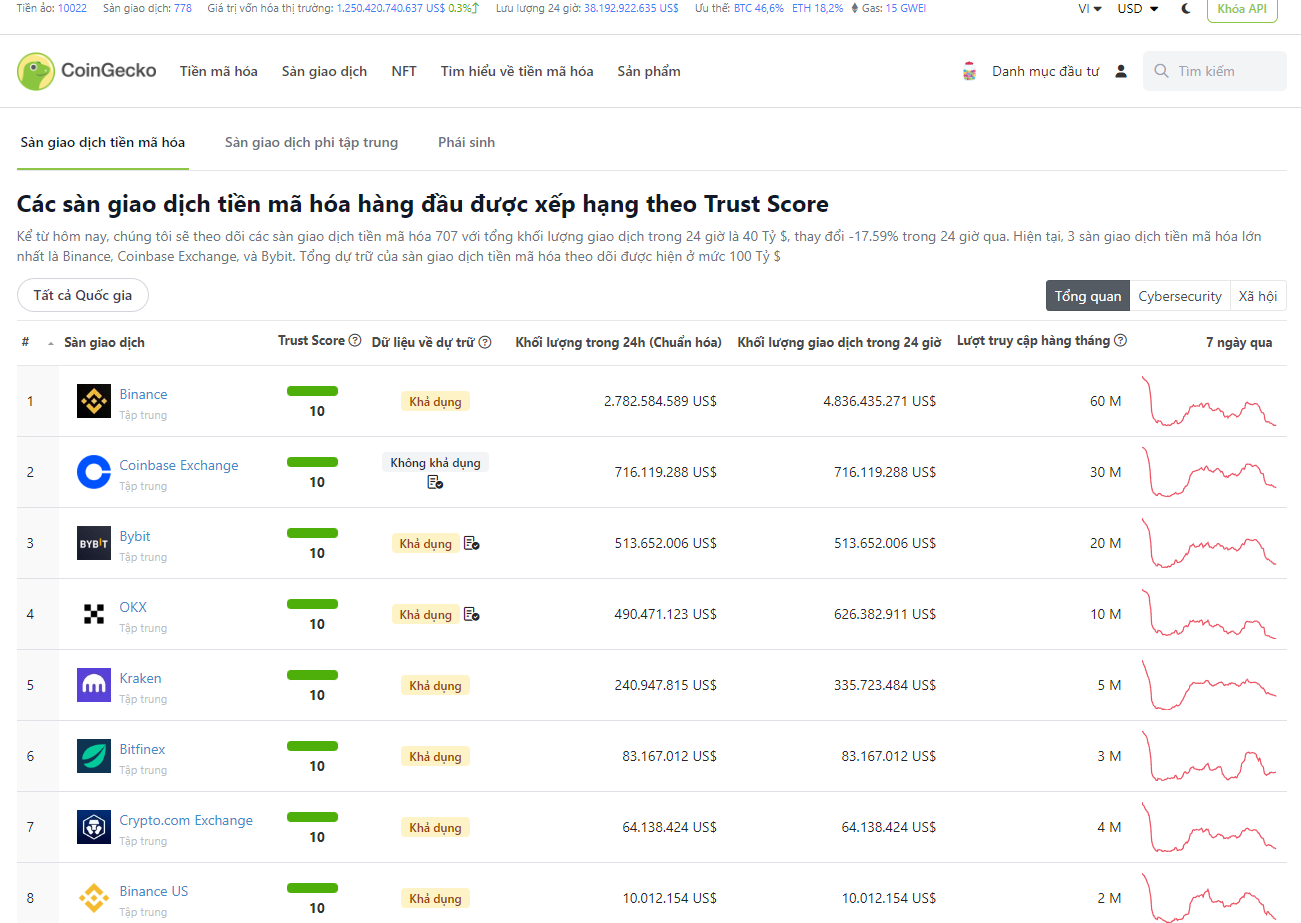Open Tất cả Quốc gia filter
This screenshot has width=1301, height=923.
[83, 296]
